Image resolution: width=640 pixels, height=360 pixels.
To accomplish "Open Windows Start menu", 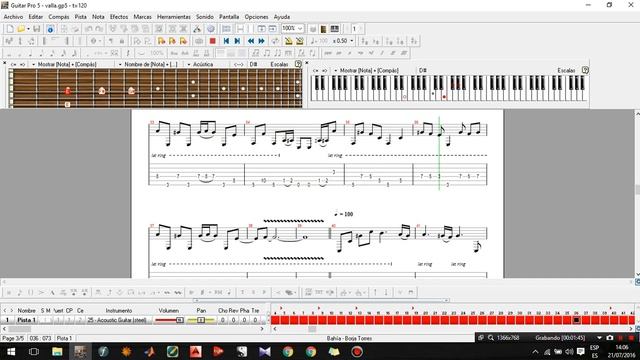I will click(11, 352).
